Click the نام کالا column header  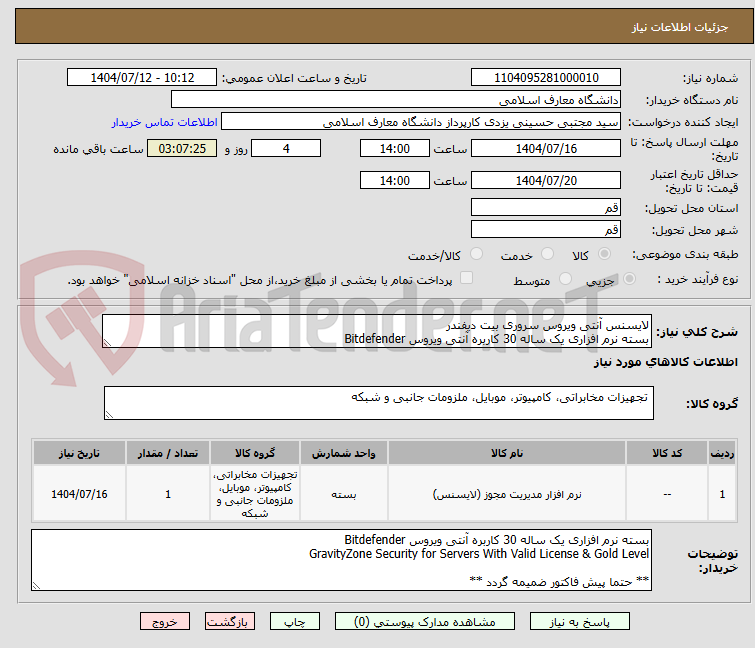[x=507, y=453]
